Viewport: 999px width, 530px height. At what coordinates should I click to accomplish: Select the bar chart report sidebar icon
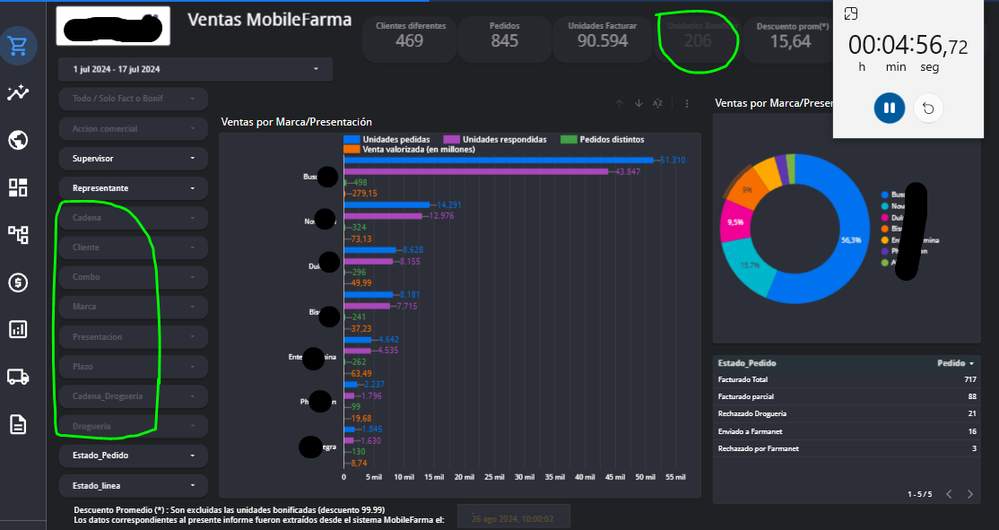pyautogui.click(x=18, y=329)
